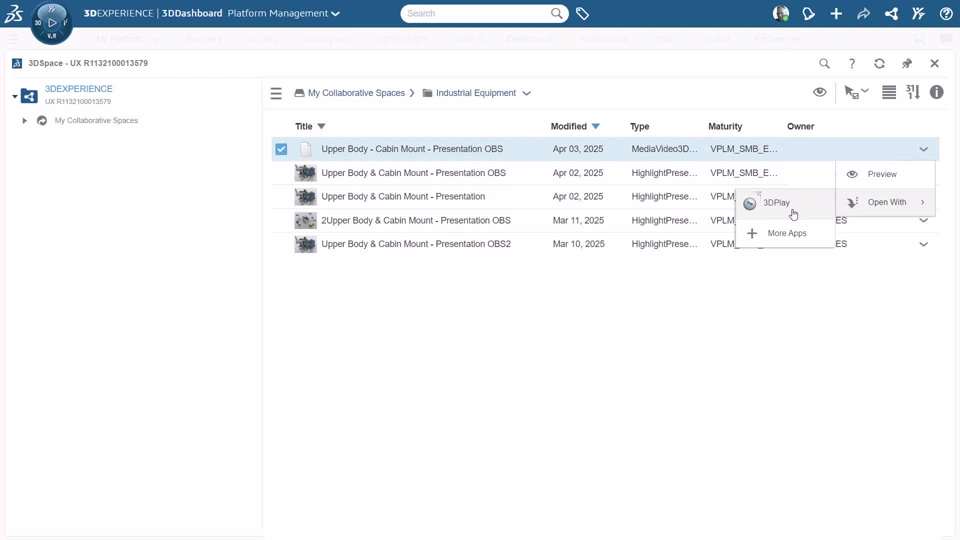The image size is (960, 540).
Task: Open the network share icon in the top bar
Action: [x=891, y=13]
